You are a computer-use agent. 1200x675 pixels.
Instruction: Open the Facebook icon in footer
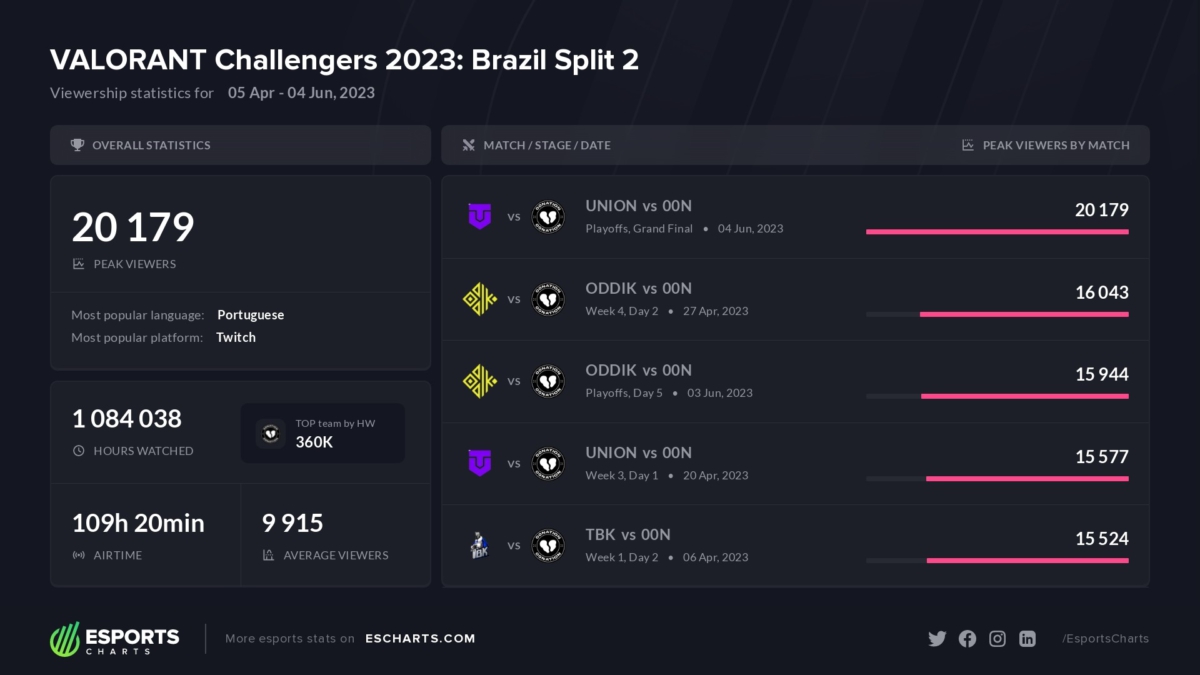[x=967, y=639]
